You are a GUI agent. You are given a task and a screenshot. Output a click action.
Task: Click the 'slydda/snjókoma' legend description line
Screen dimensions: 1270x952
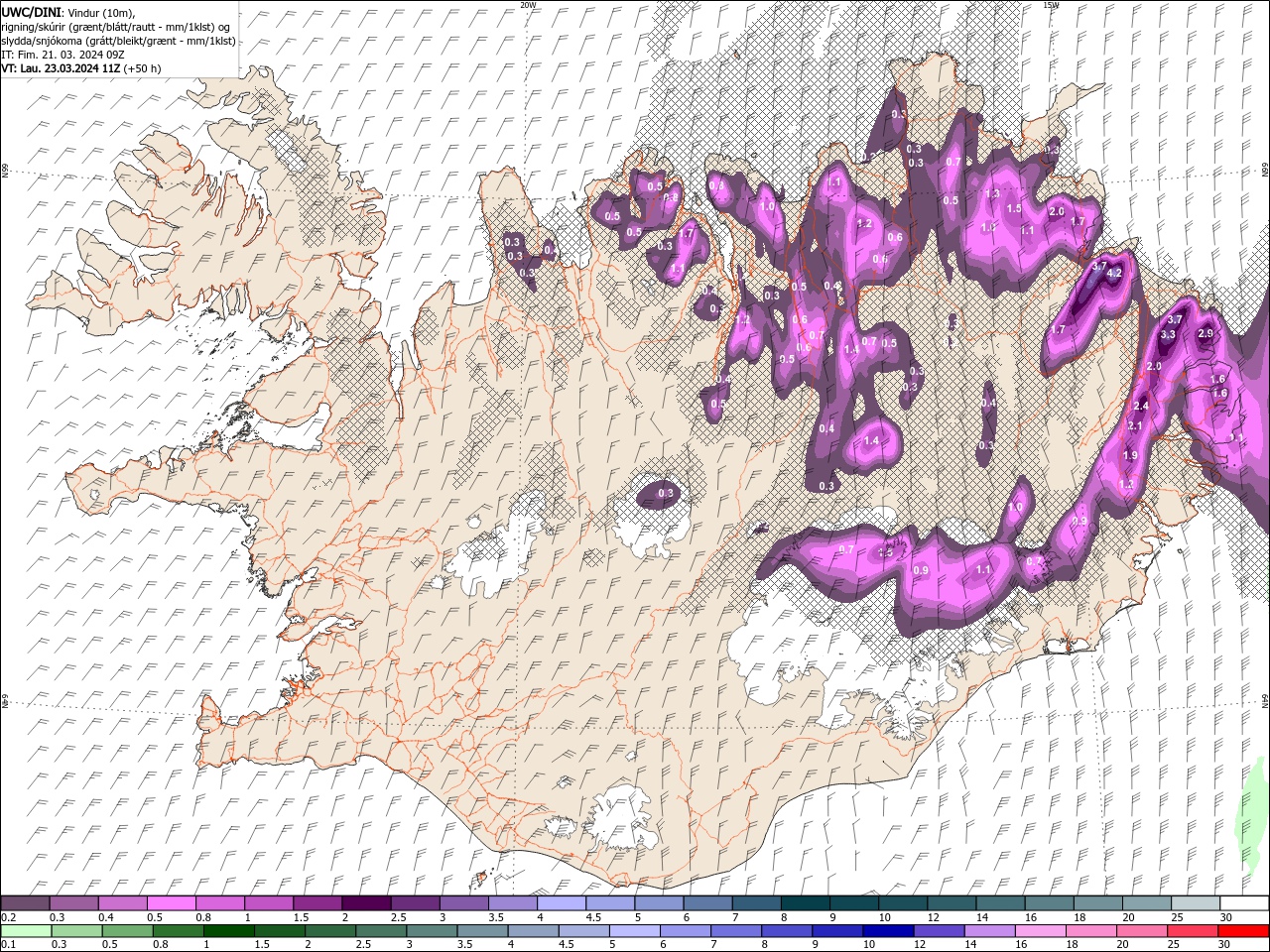(x=118, y=41)
